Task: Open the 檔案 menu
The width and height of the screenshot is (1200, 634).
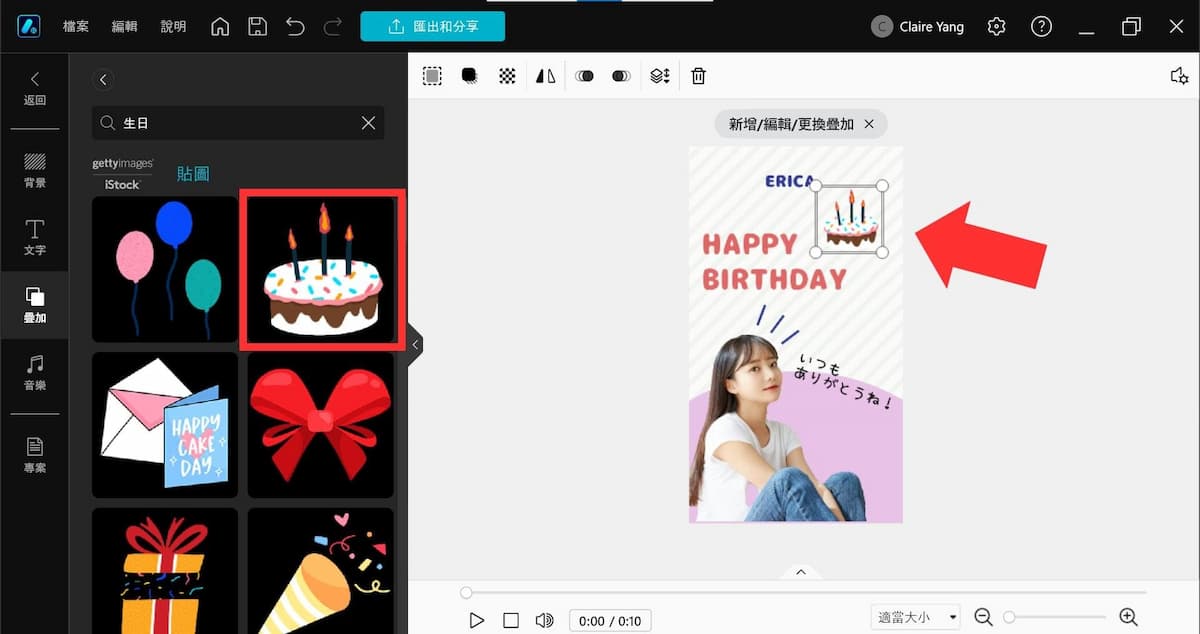Action: (x=76, y=27)
